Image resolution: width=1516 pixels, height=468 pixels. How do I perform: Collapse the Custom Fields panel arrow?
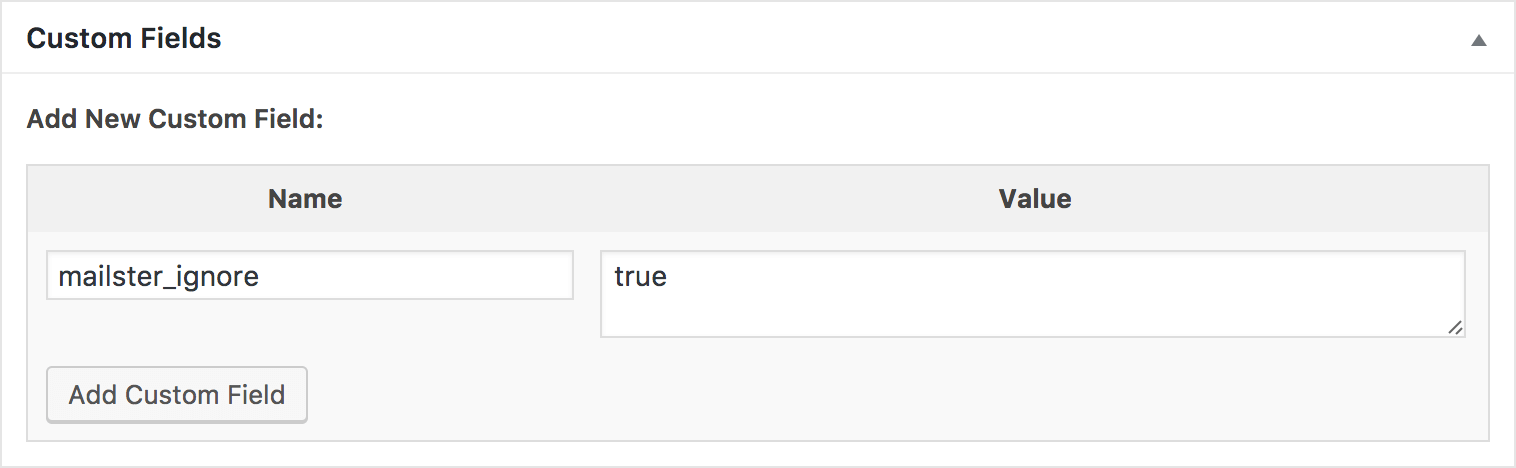coord(1478,41)
